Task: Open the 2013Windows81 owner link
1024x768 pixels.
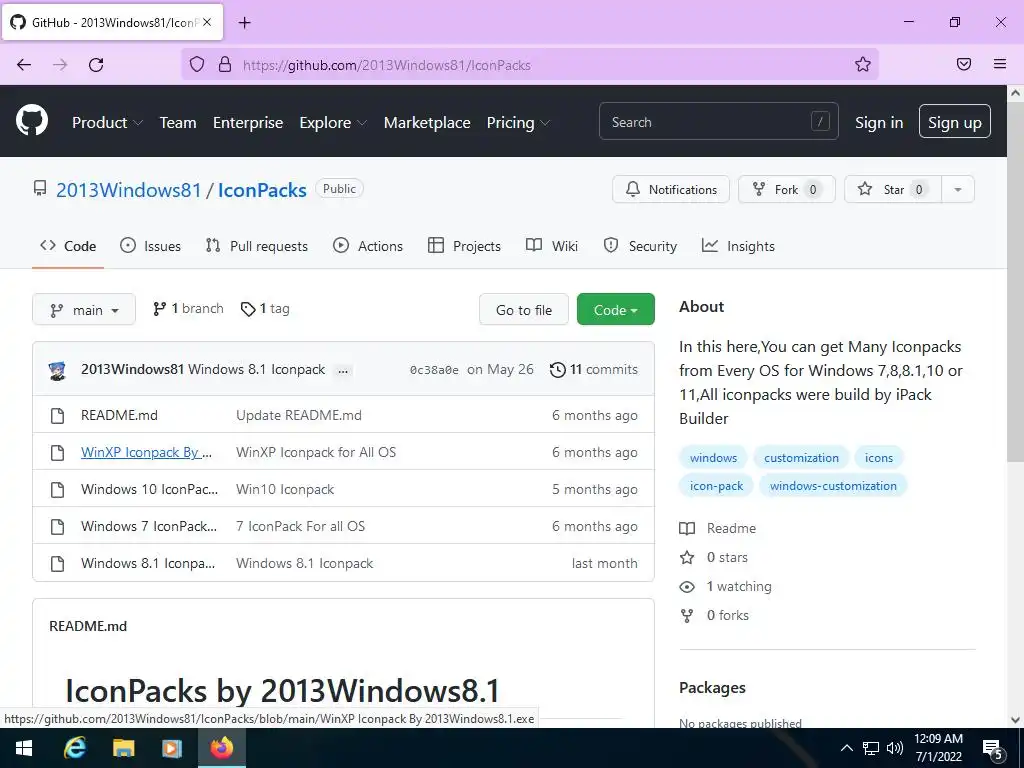Action: 129,190
